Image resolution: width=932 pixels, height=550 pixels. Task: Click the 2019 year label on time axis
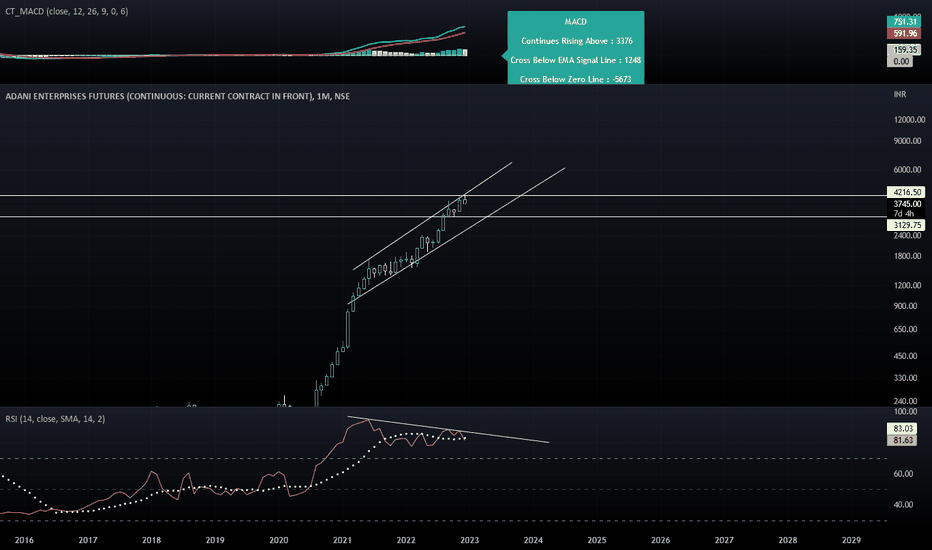215,540
